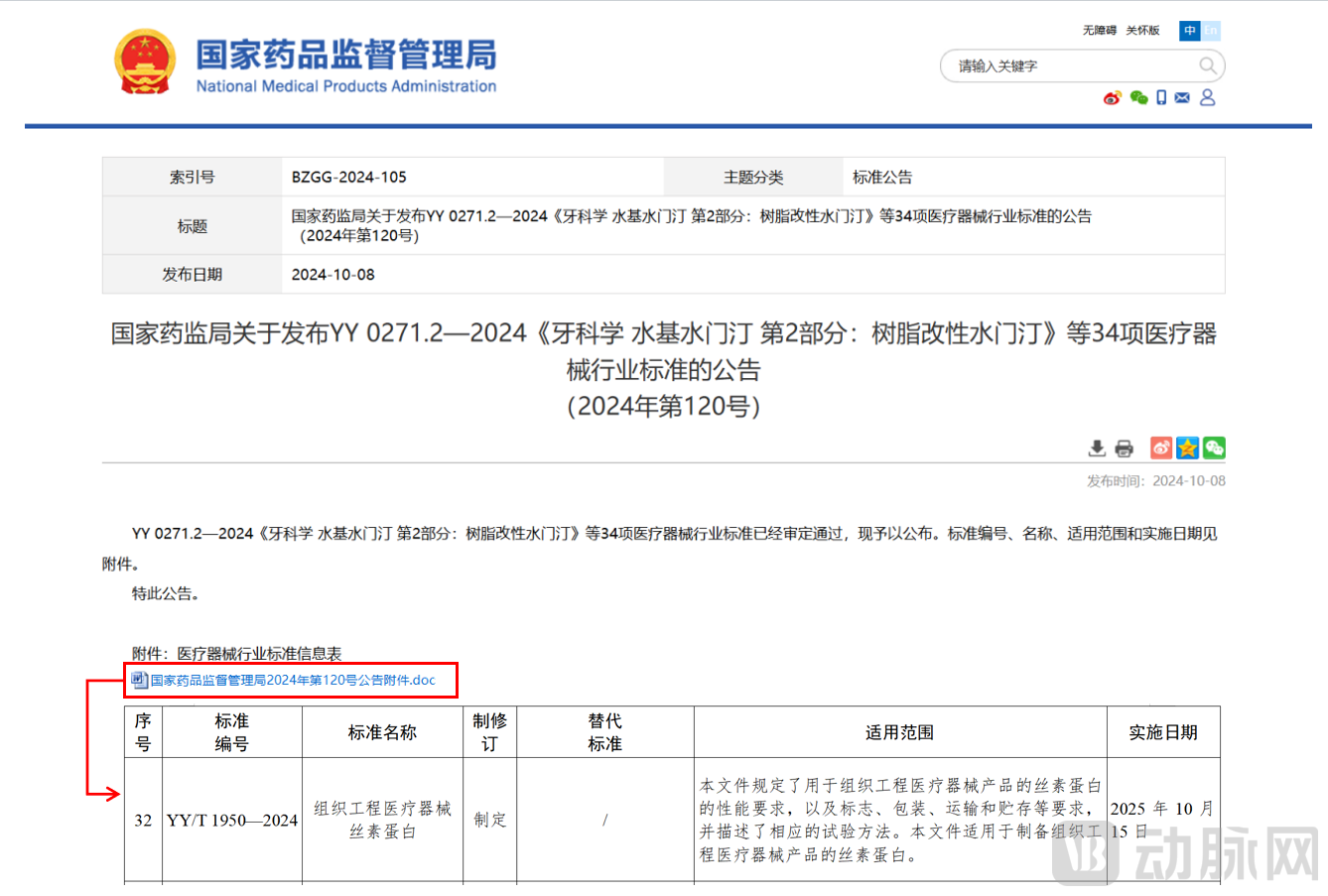This screenshot has height=896, width=1328.
Task: Open the email envelope icon in the header
Action: tap(1181, 97)
